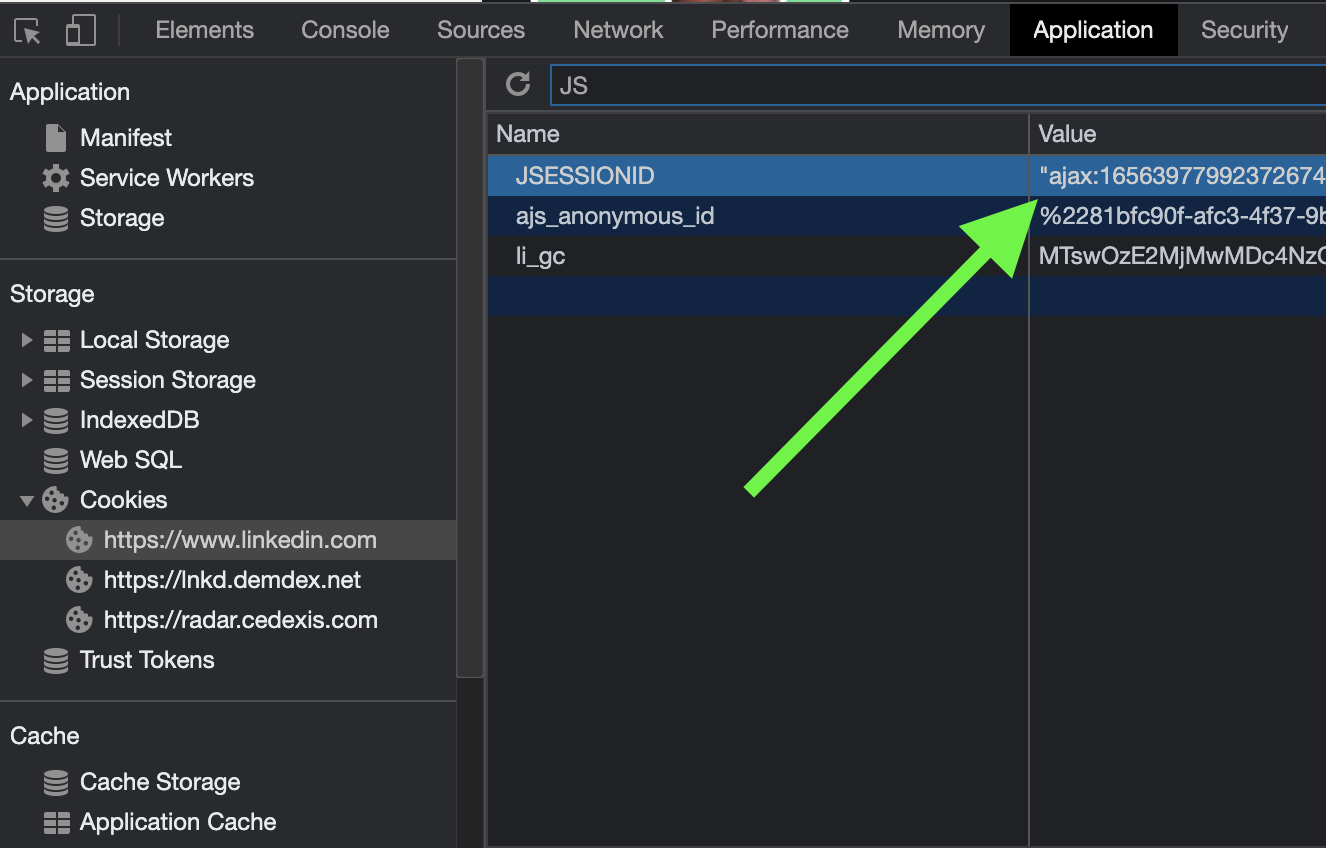Click cookie icon beside lnkd.demdex.net
This screenshot has width=1326, height=848.
(x=79, y=580)
